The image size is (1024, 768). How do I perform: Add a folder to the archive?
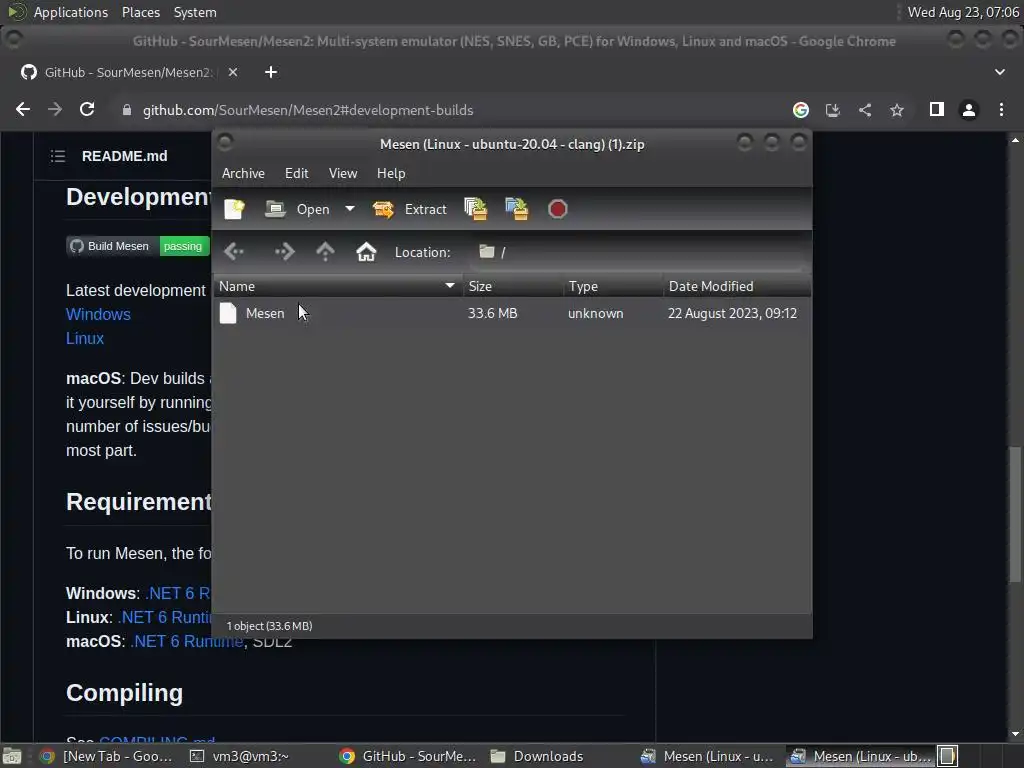(517, 209)
